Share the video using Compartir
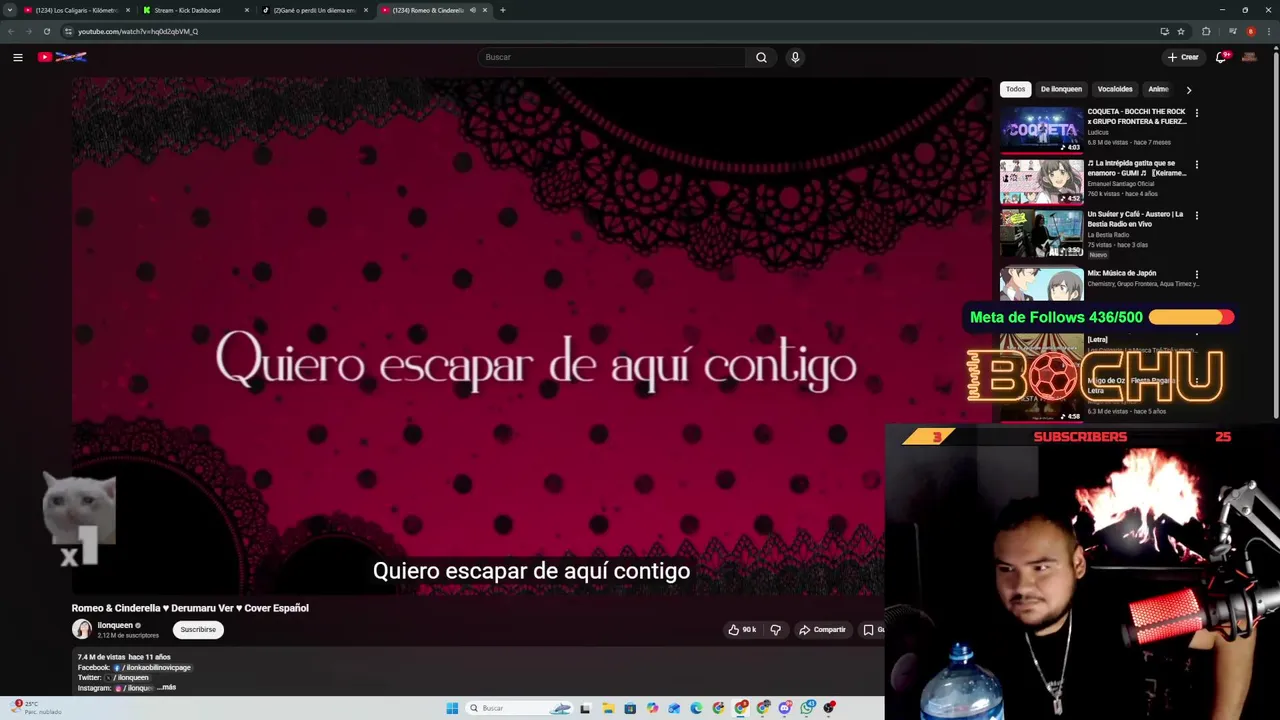 point(822,630)
